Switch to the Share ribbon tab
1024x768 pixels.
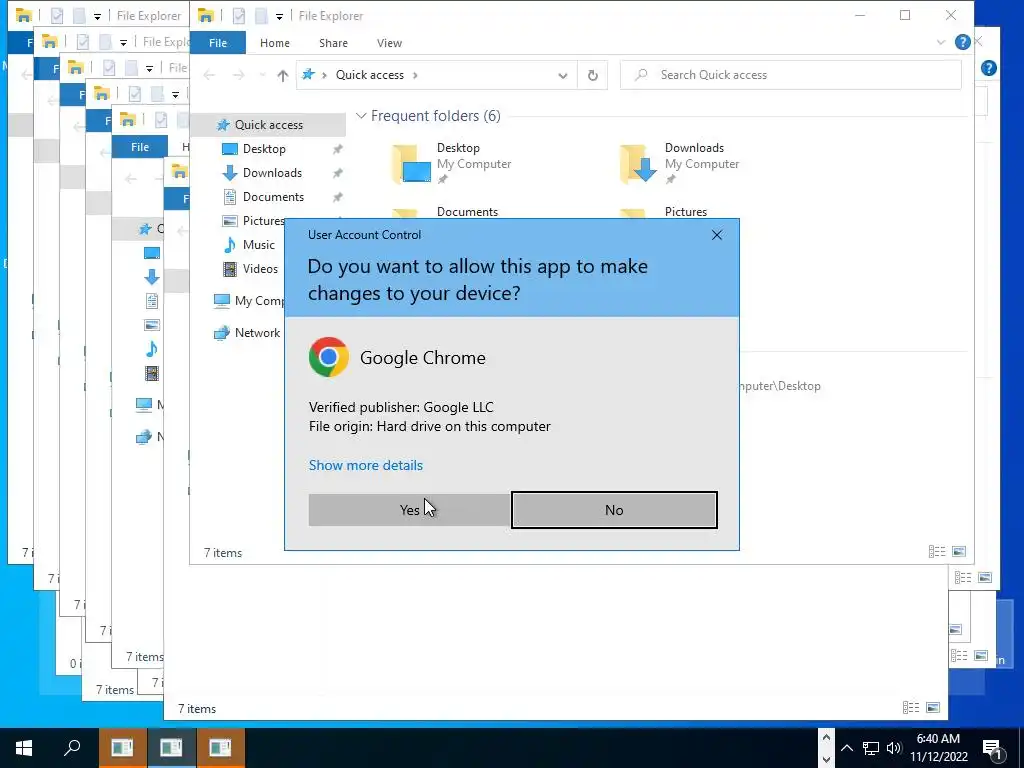pos(333,43)
